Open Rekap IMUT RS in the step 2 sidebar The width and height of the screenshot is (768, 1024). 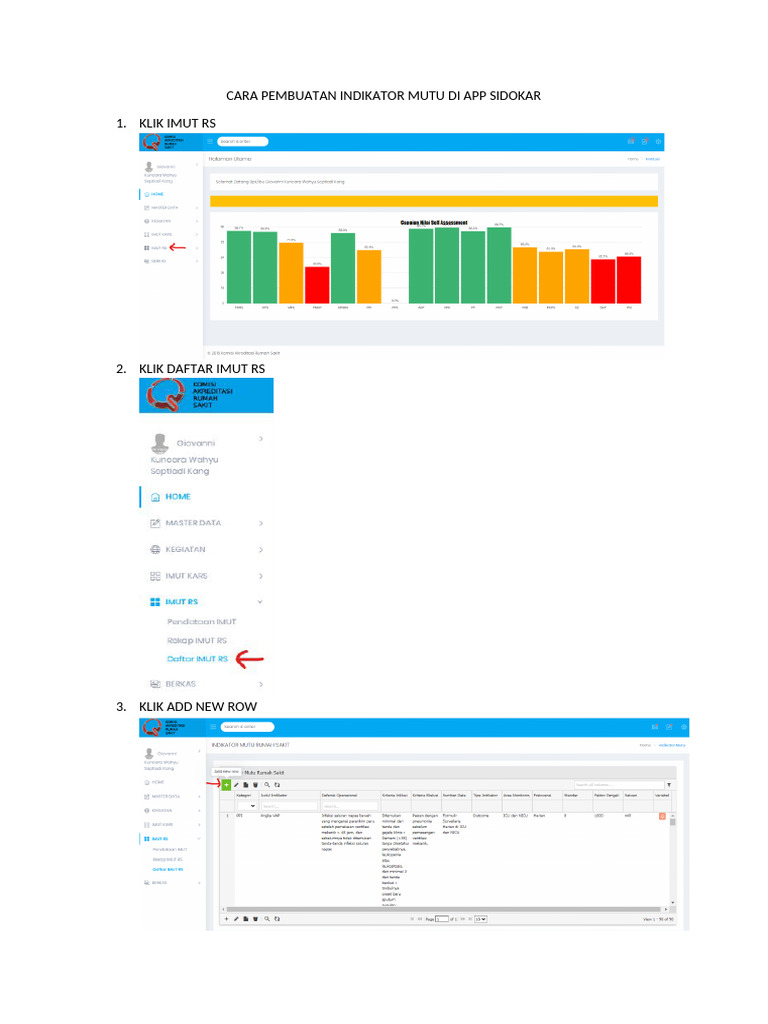tap(197, 641)
